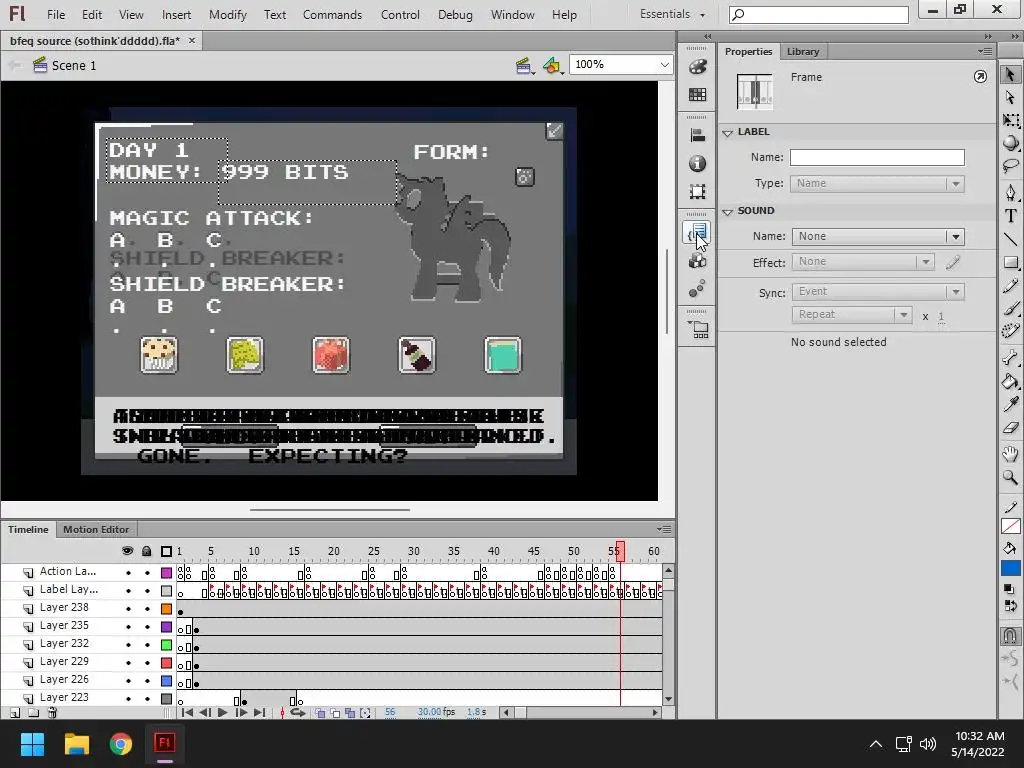
Task: Collapse the LABEL section
Action: (728, 133)
